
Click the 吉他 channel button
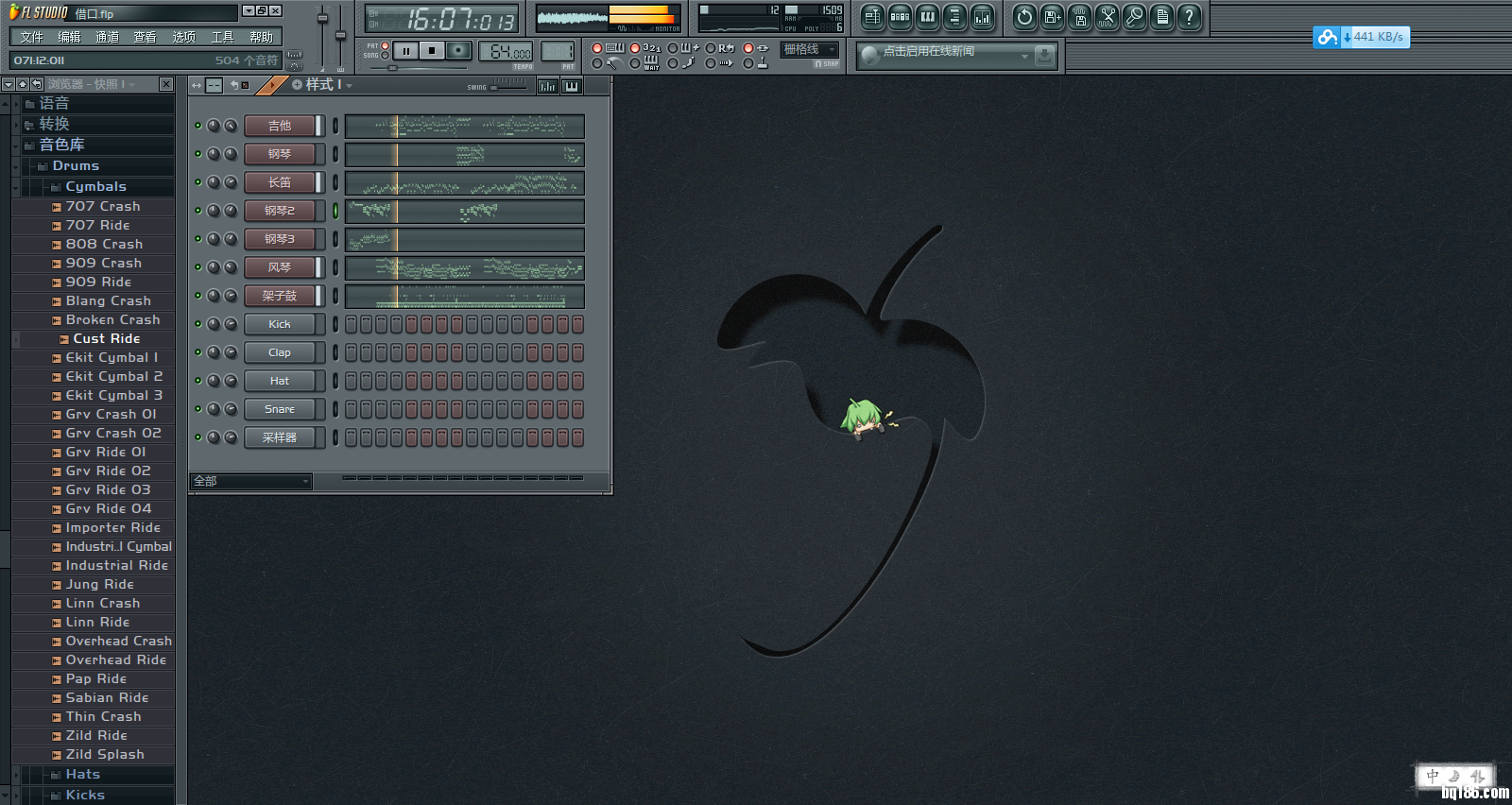click(x=279, y=126)
